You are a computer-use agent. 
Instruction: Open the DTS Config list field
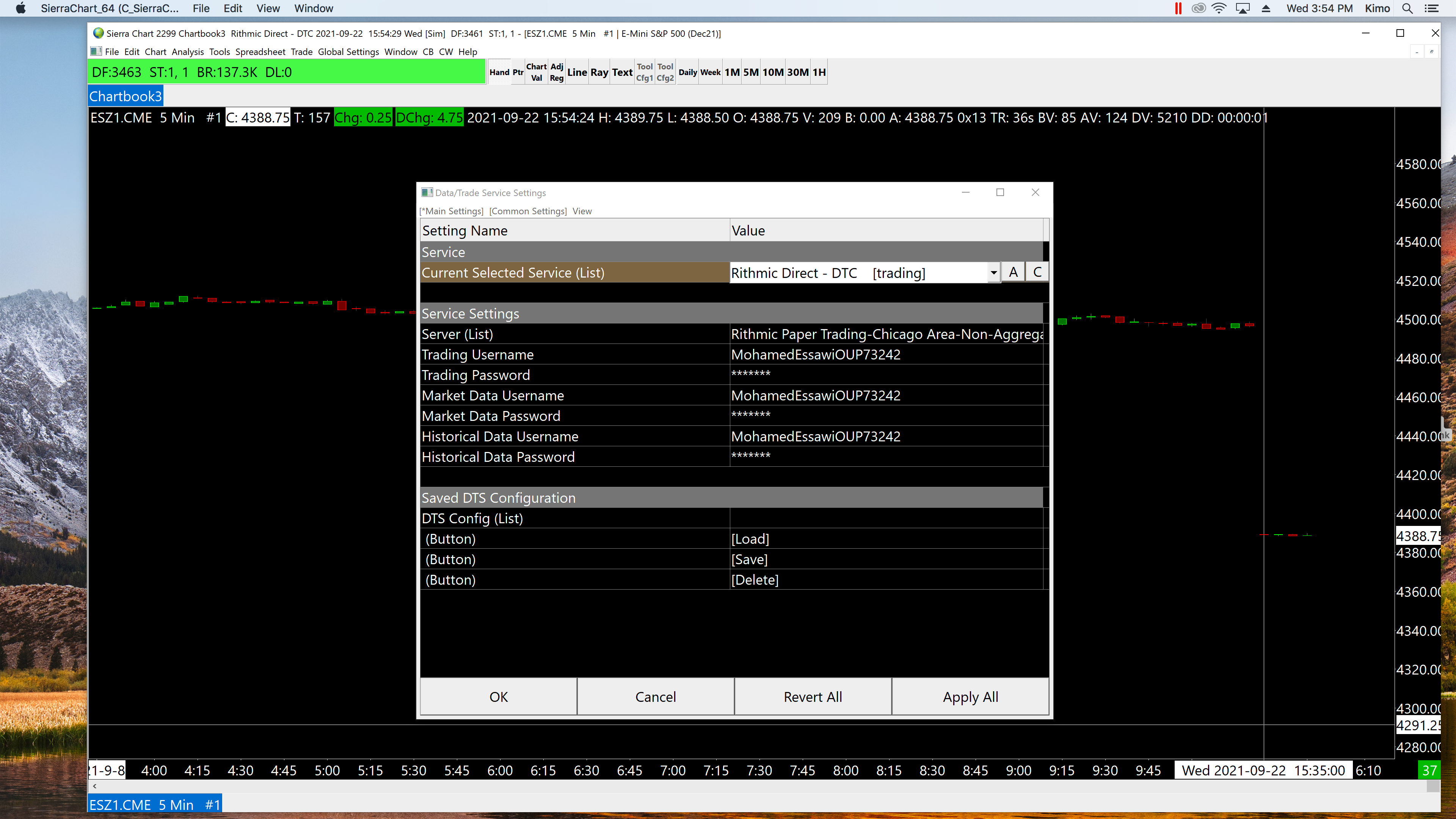tap(886, 518)
